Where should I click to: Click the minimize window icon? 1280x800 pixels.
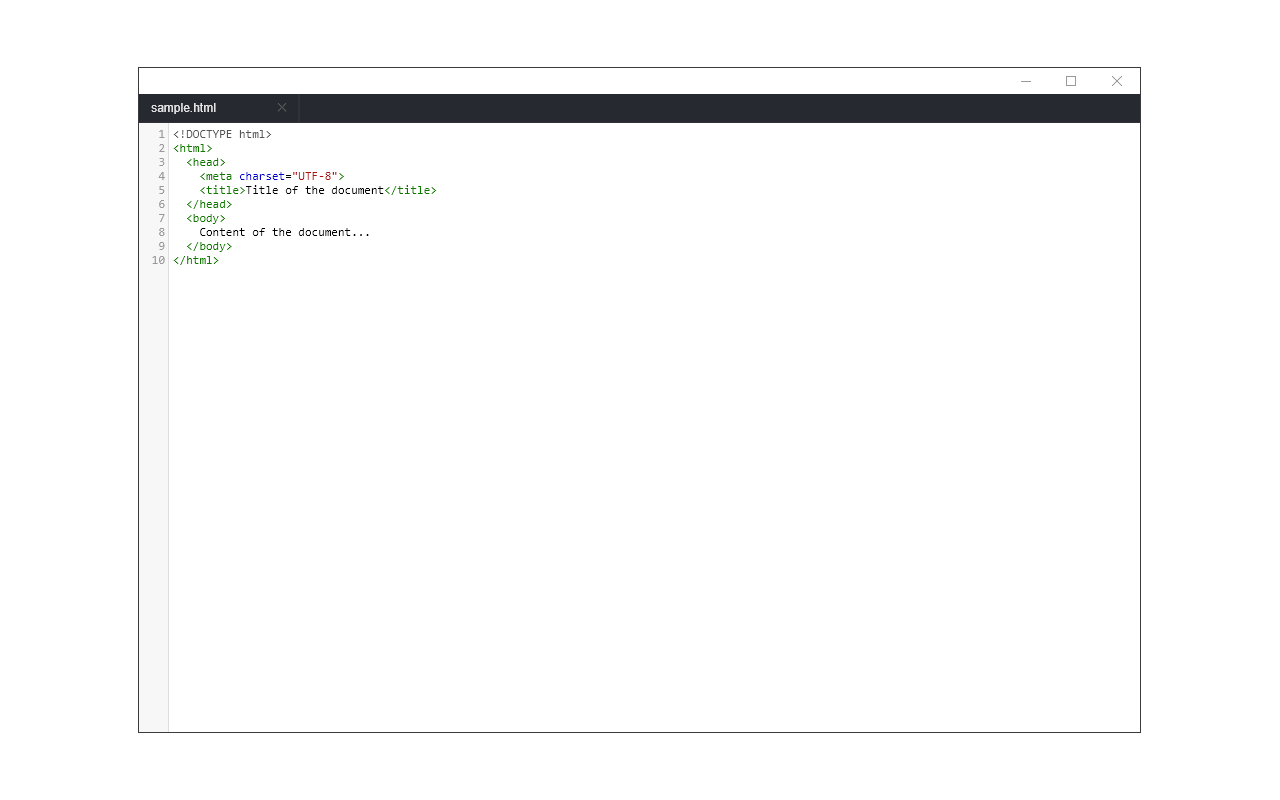click(x=1025, y=81)
